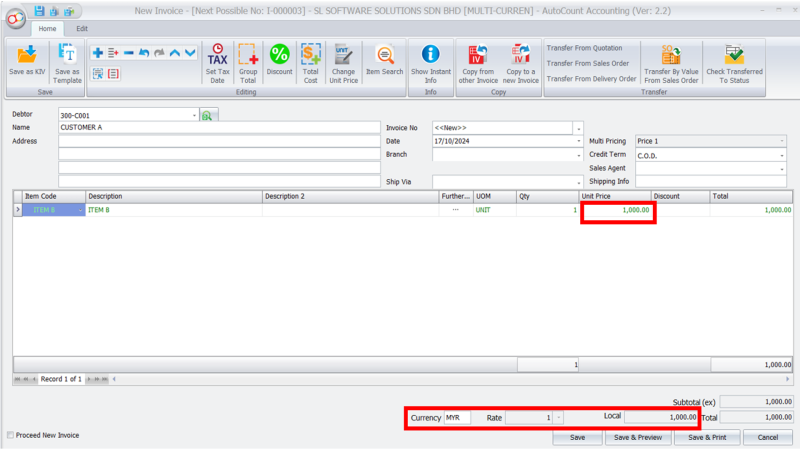
Task: Choose Transfer From Quotation
Action: tap(584, 48)
